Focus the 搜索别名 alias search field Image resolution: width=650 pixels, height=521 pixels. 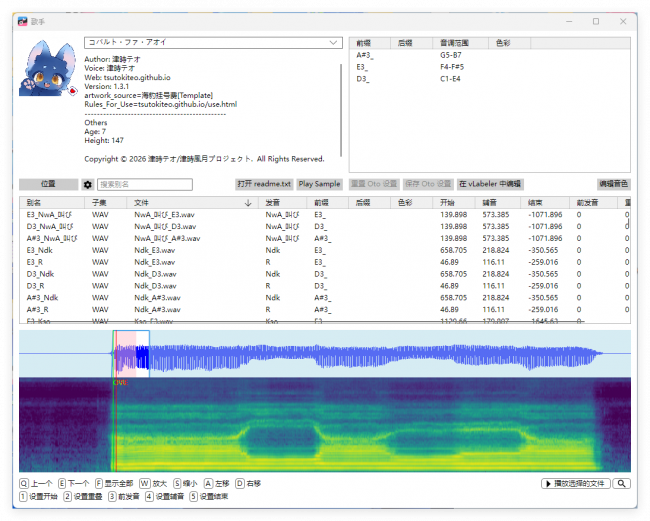point(145,184)
